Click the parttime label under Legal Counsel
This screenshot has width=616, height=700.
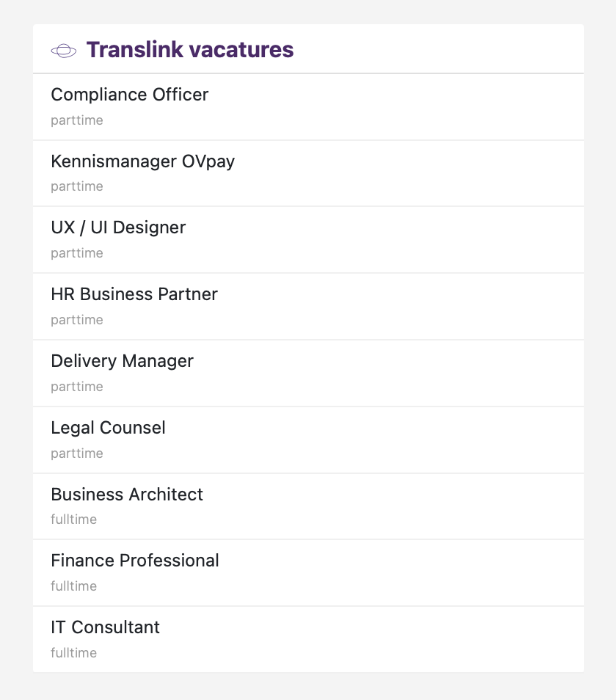77,454
